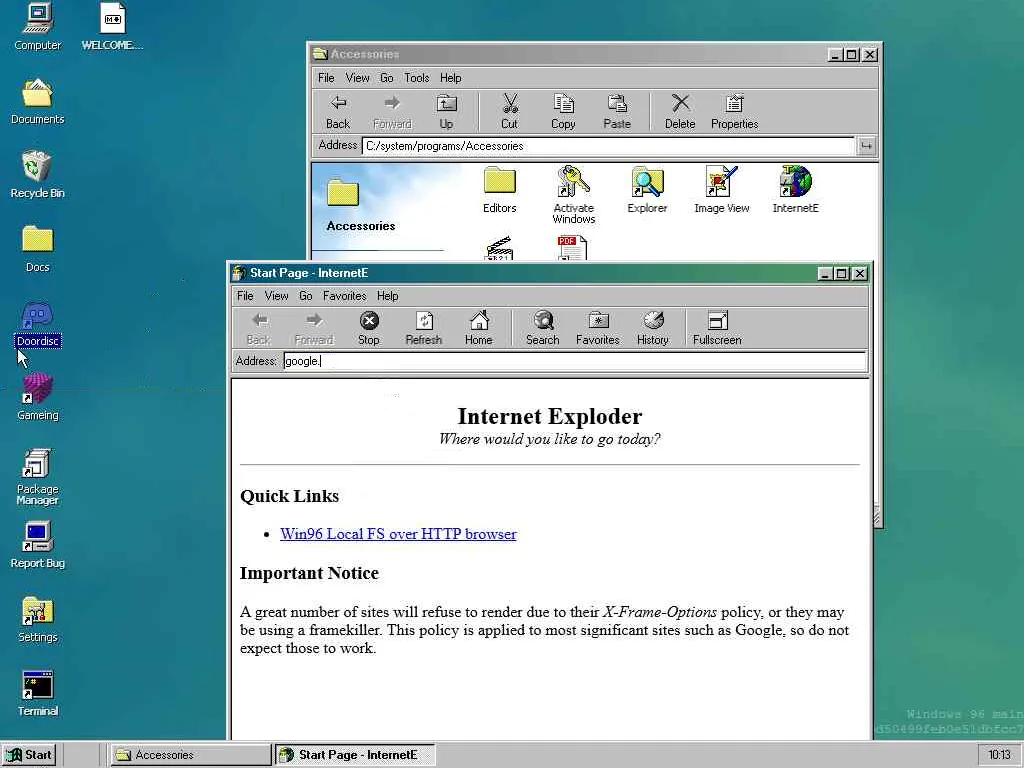Switch to Accessories via the taskbar
This screenshot has width=1024, height=768.
pos(190,755)
